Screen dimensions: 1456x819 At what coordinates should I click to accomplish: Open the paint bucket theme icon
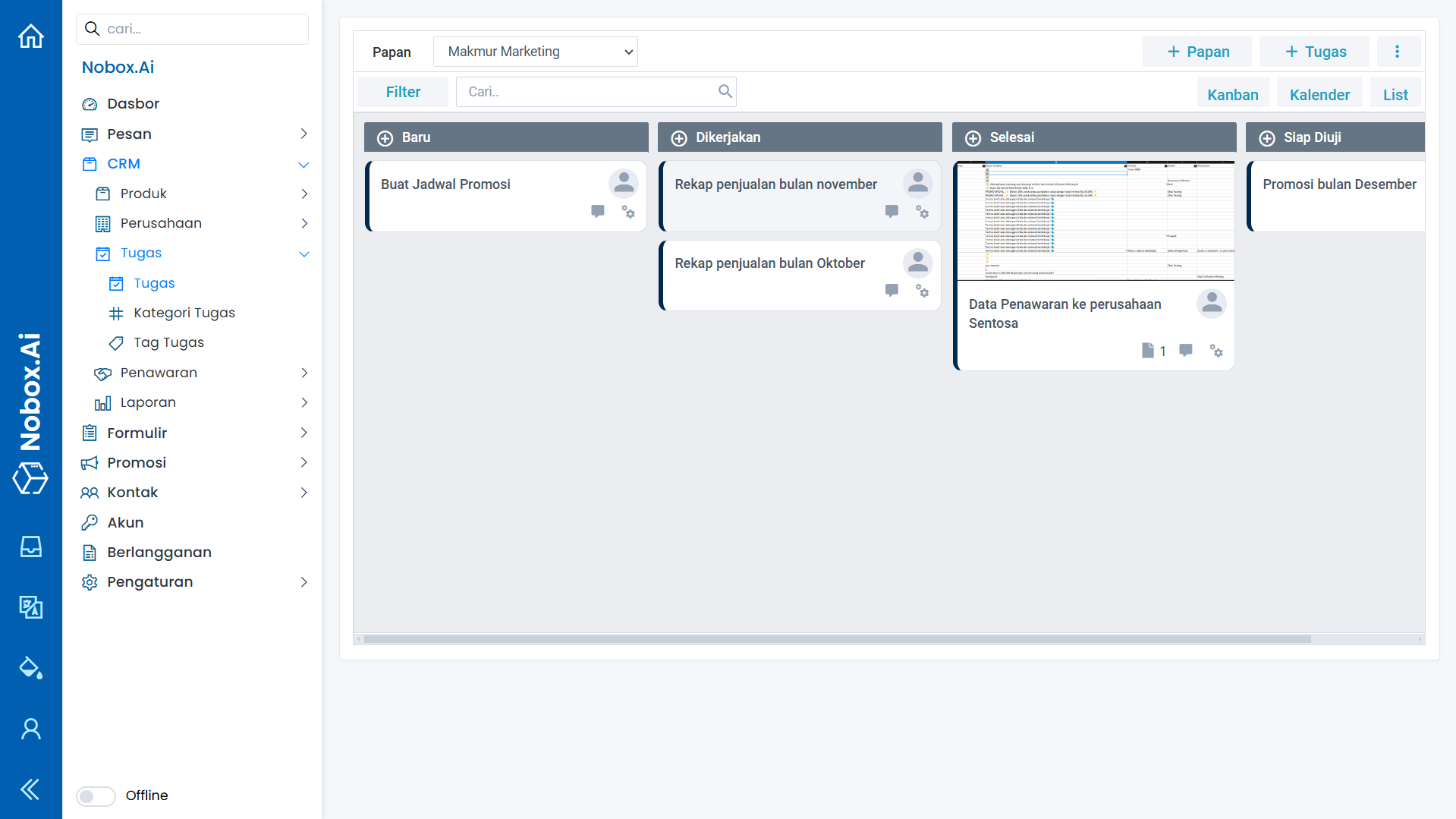pyautogui.click(x=31, y=668)
